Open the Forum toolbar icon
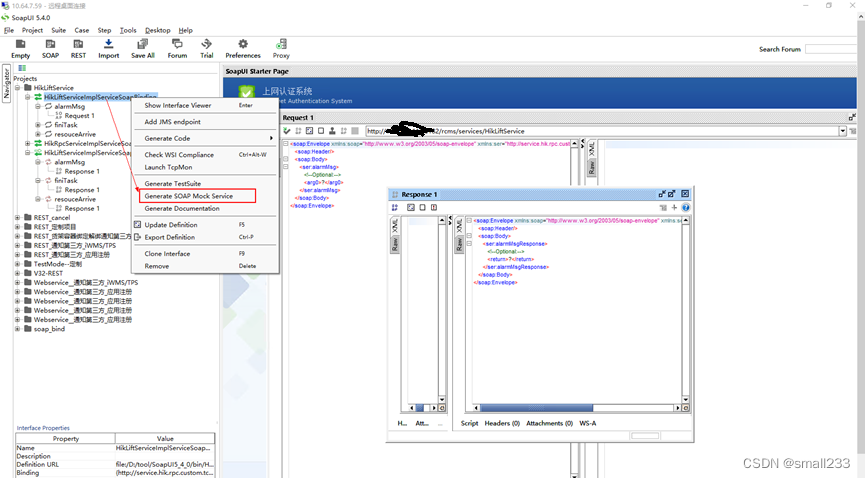865x478 pixels. [x=177, y=44]
